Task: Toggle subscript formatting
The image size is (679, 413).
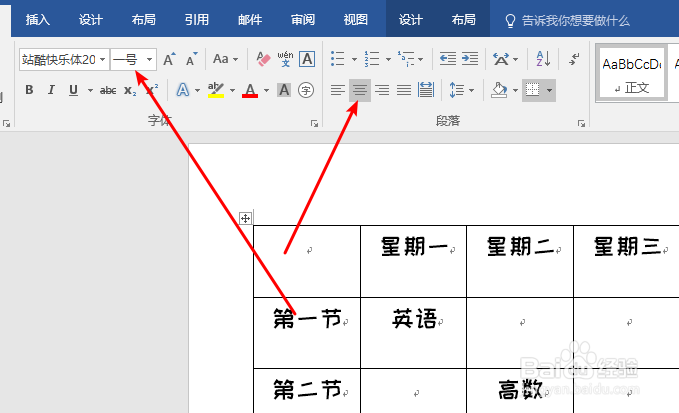Action: click(x=130, y=90)
